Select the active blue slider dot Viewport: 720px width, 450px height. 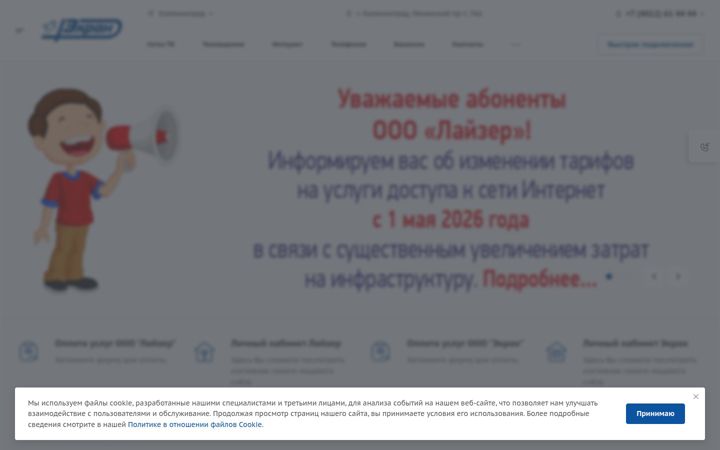(609, 276)
